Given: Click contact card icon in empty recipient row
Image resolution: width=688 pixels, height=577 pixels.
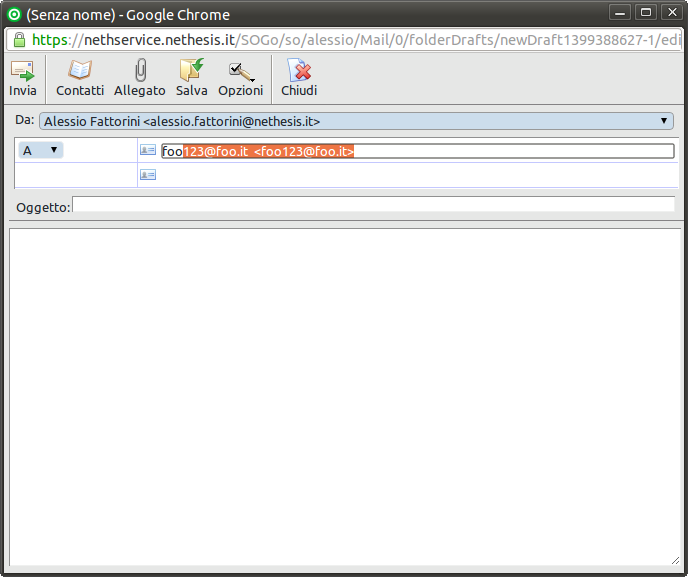Looking at the screenshot, I should [148, 175].
